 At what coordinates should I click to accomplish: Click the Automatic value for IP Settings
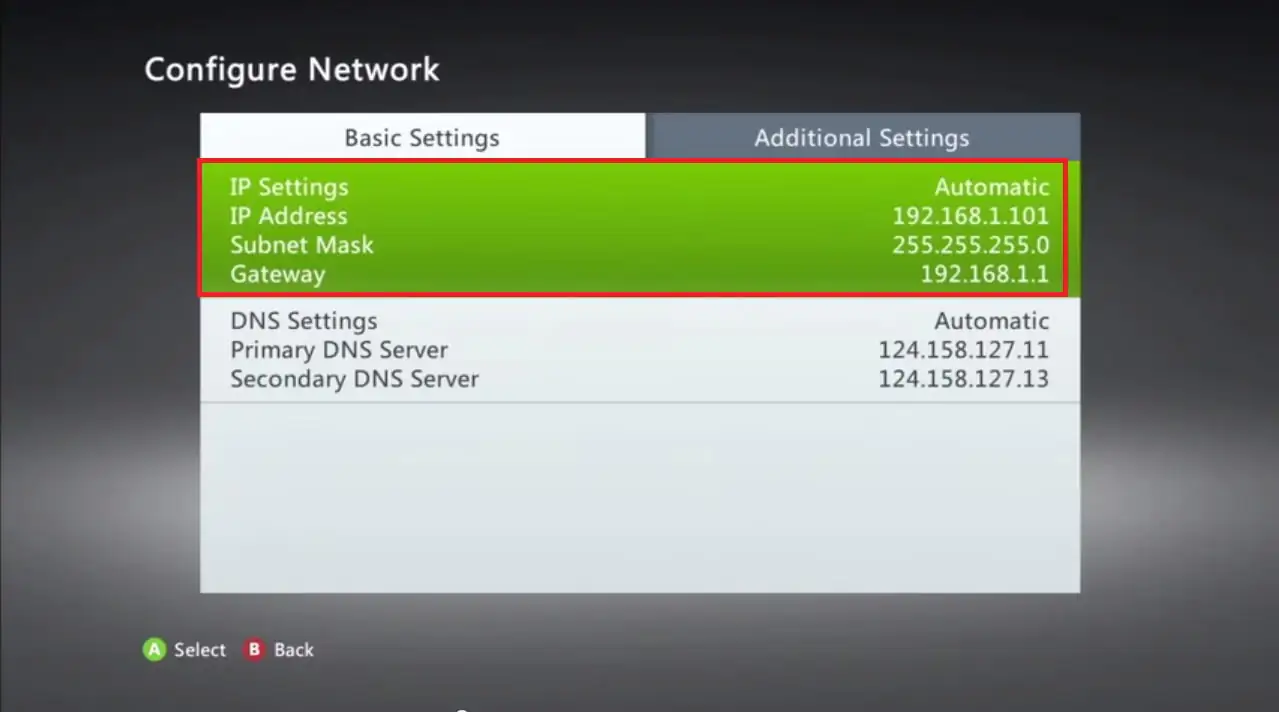pos(992,187)
